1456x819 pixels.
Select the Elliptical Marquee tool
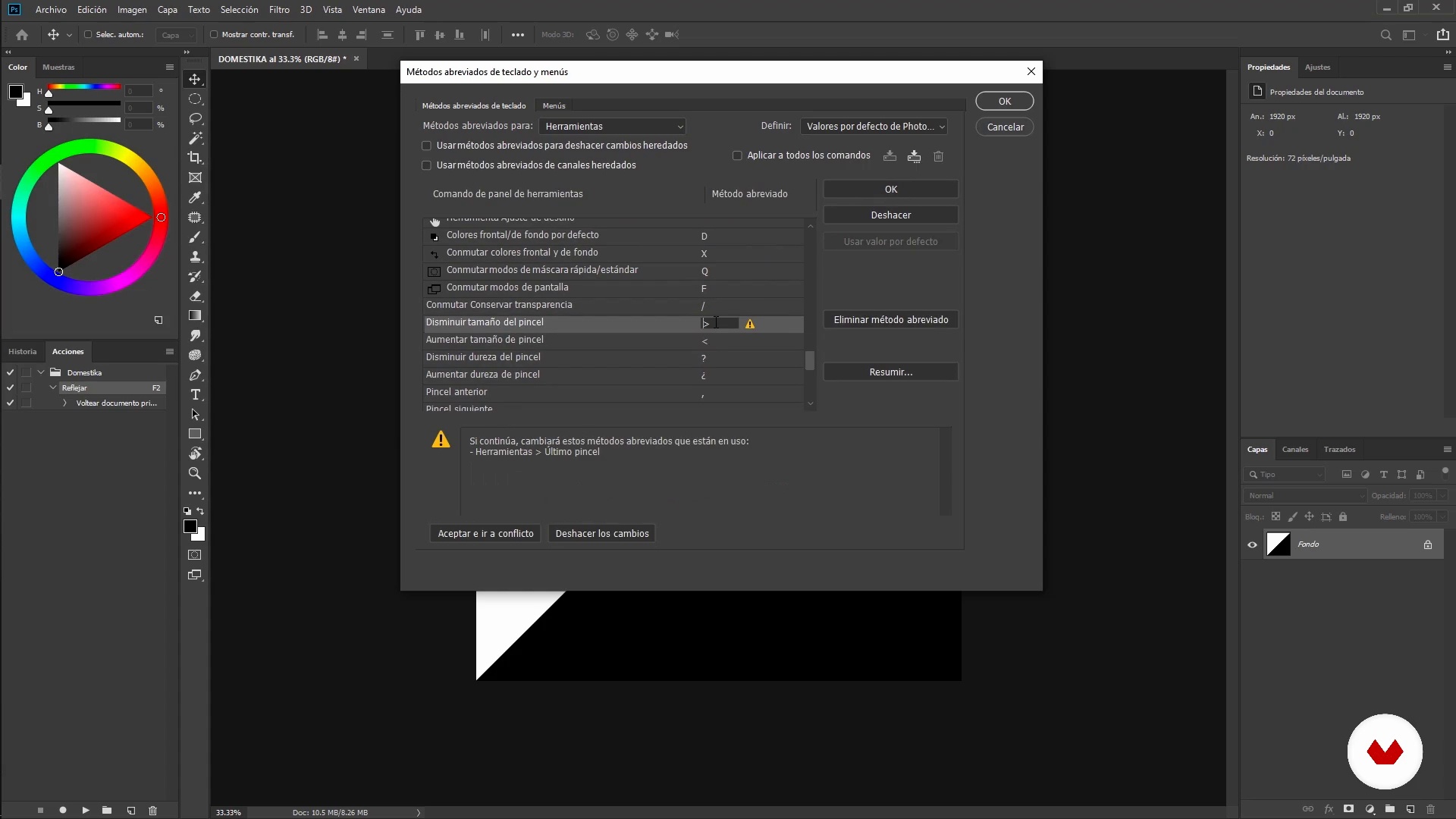point(195,99)
